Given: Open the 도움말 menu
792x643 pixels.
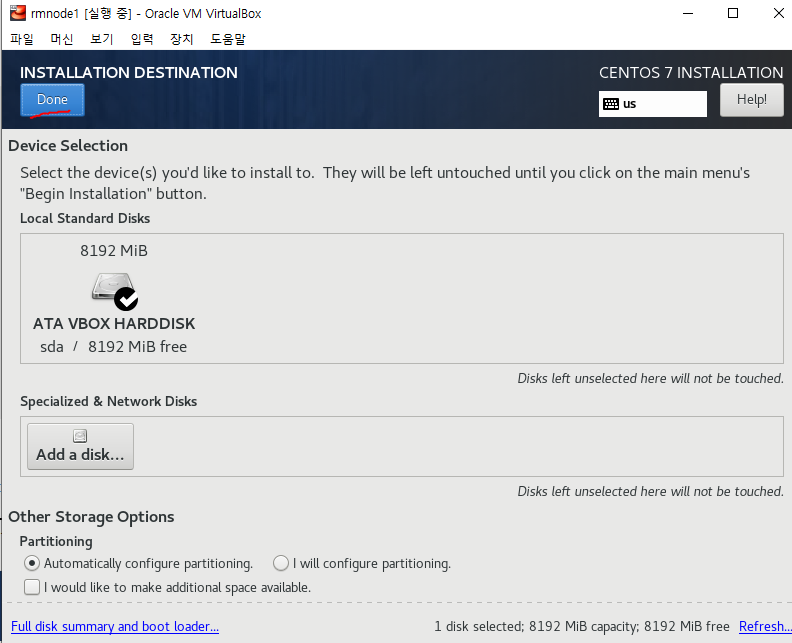Looking at the screenshot, I should click(x=227, y=39).
